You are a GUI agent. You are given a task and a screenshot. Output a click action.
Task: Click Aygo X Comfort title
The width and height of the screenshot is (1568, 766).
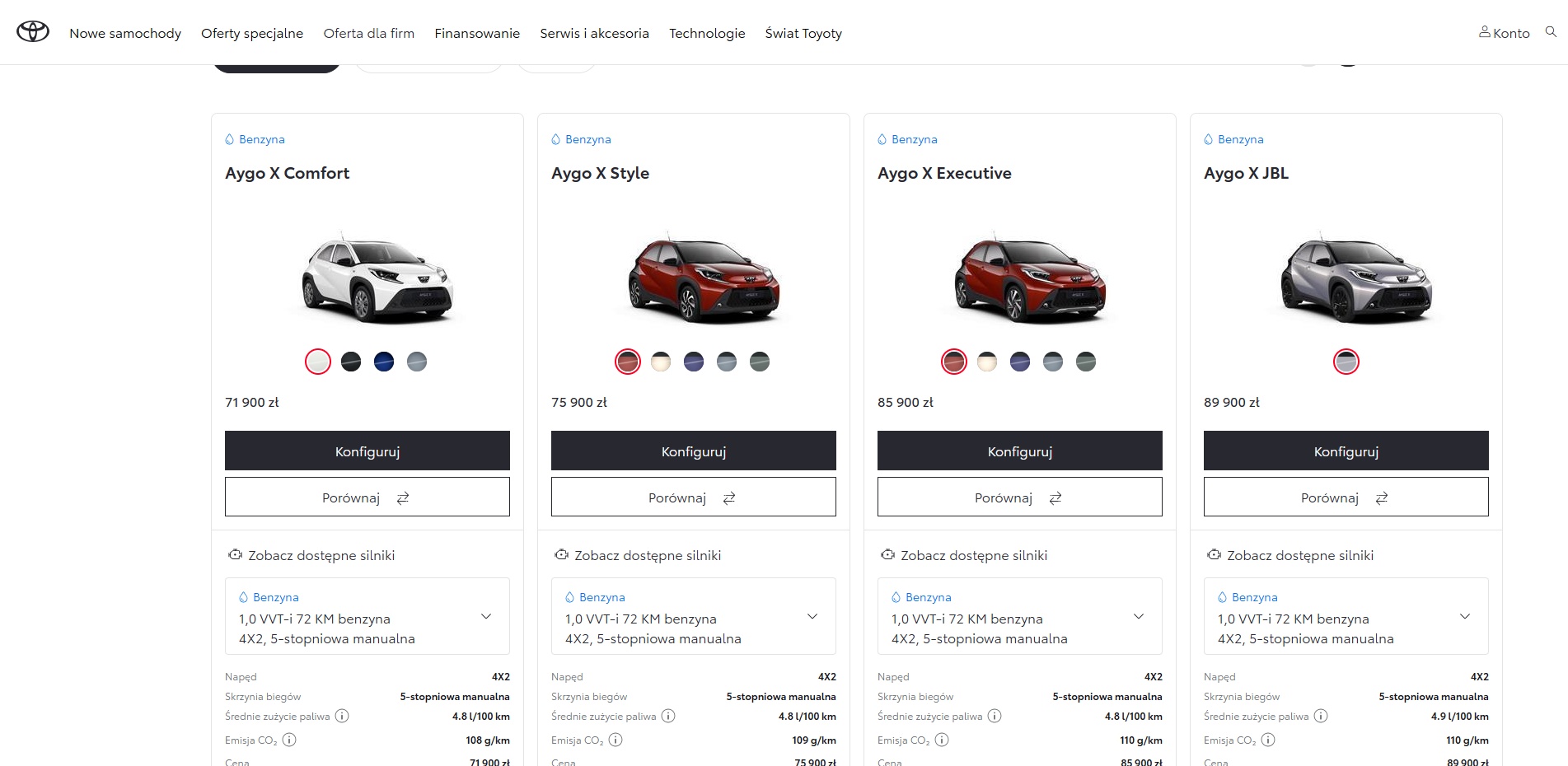[x=287, y=173]
